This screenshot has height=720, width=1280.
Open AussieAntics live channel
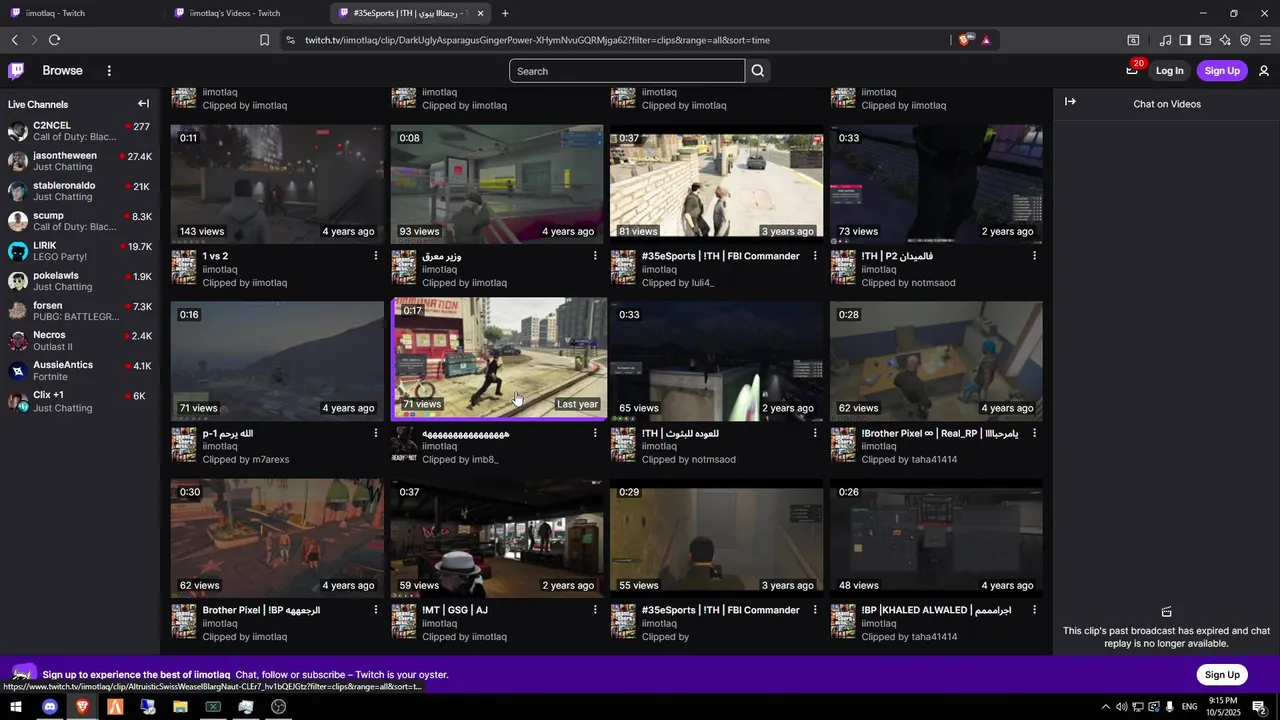(79, 371)
